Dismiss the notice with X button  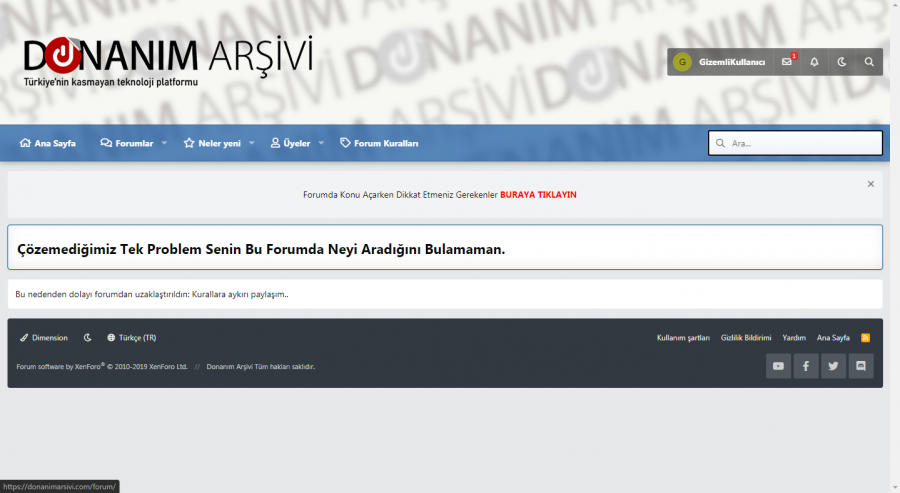point(871,184)
